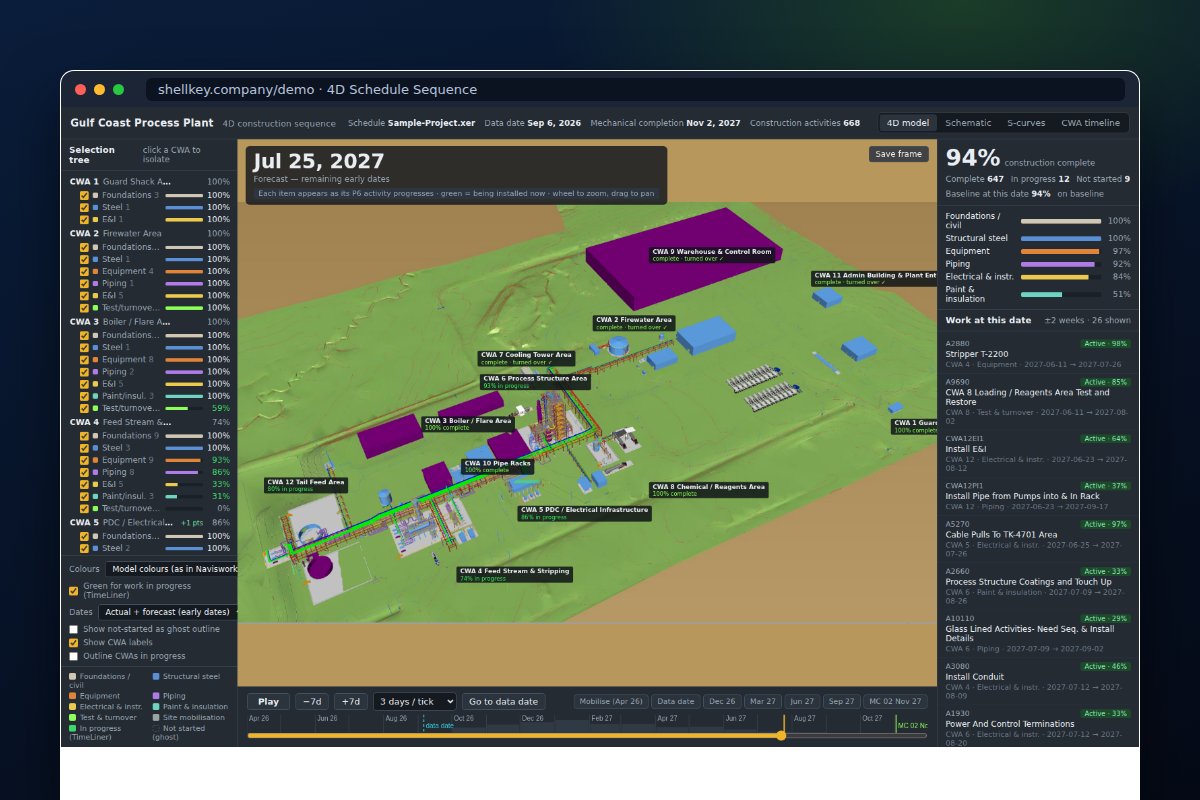This screenshot has width=1200, height=800.
Task: Click the Site mobilisation legend swatch
Action: [155, 717]
